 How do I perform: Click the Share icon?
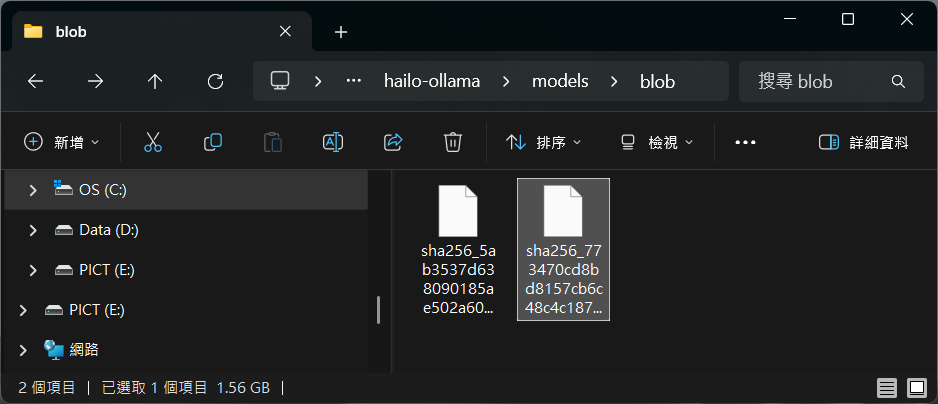point(393,142)
